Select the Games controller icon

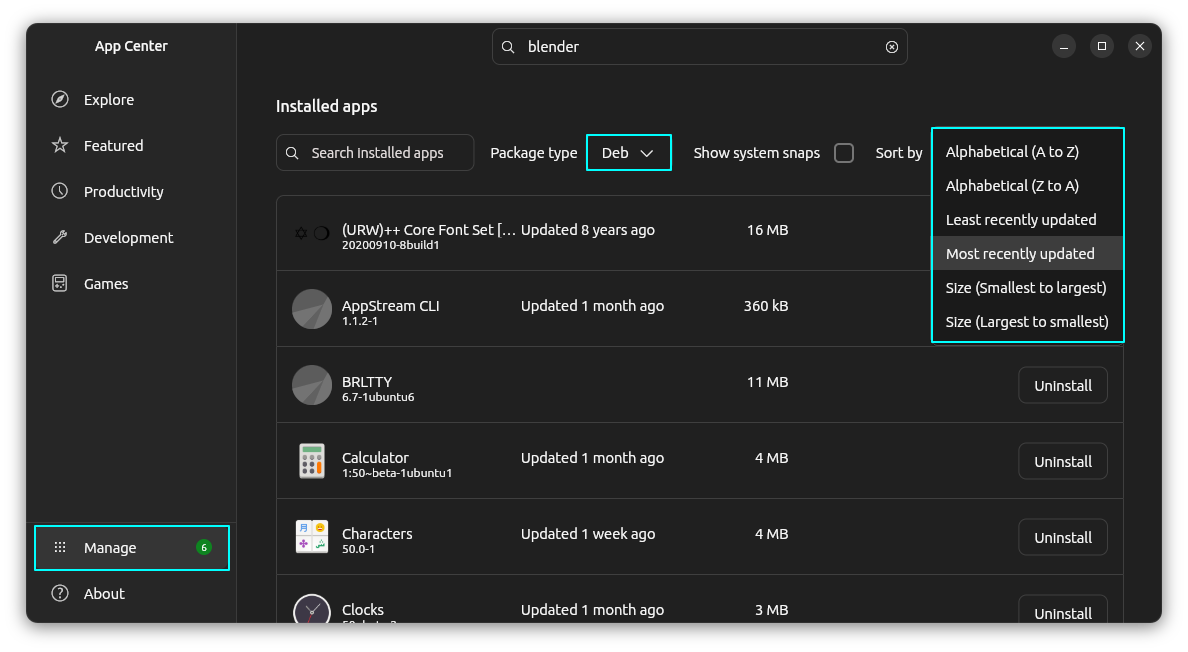tap(61, 283)
